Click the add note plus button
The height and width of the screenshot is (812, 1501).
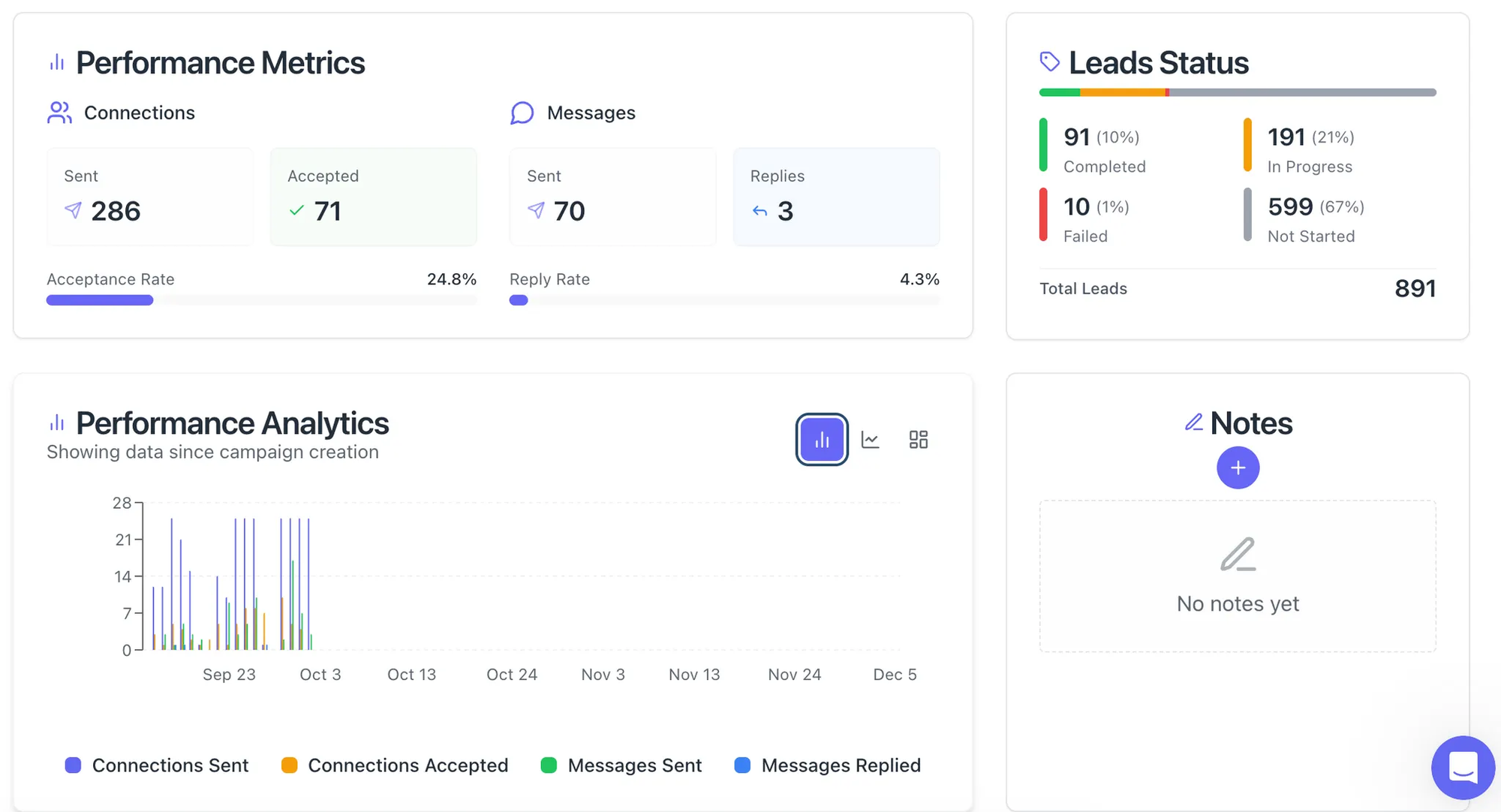tap(1238, 468)
